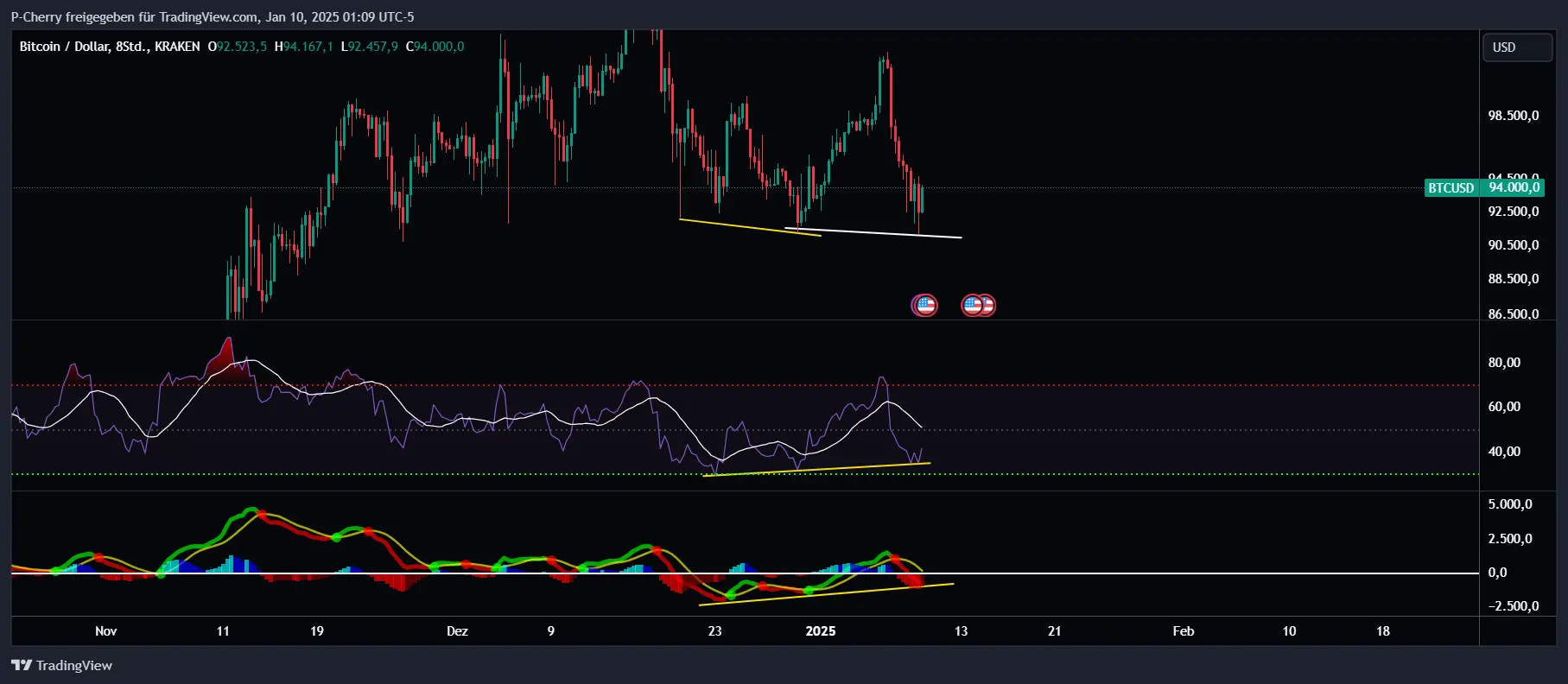
Task: Click the standalone US flag economic event icon
Action: point(925,305)
